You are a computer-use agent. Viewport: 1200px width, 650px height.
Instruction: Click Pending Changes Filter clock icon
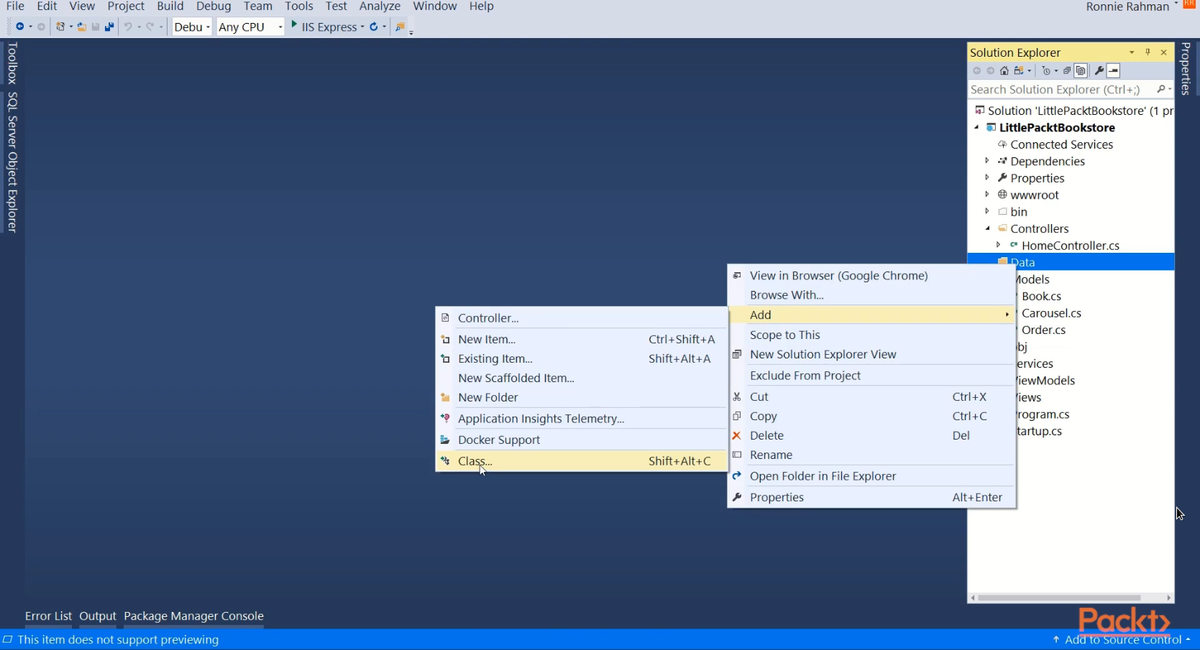click(x=1045, y=71)
